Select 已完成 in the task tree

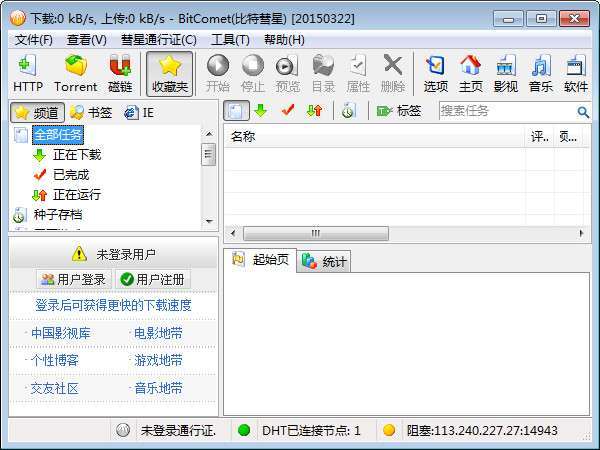click(71, 174)
